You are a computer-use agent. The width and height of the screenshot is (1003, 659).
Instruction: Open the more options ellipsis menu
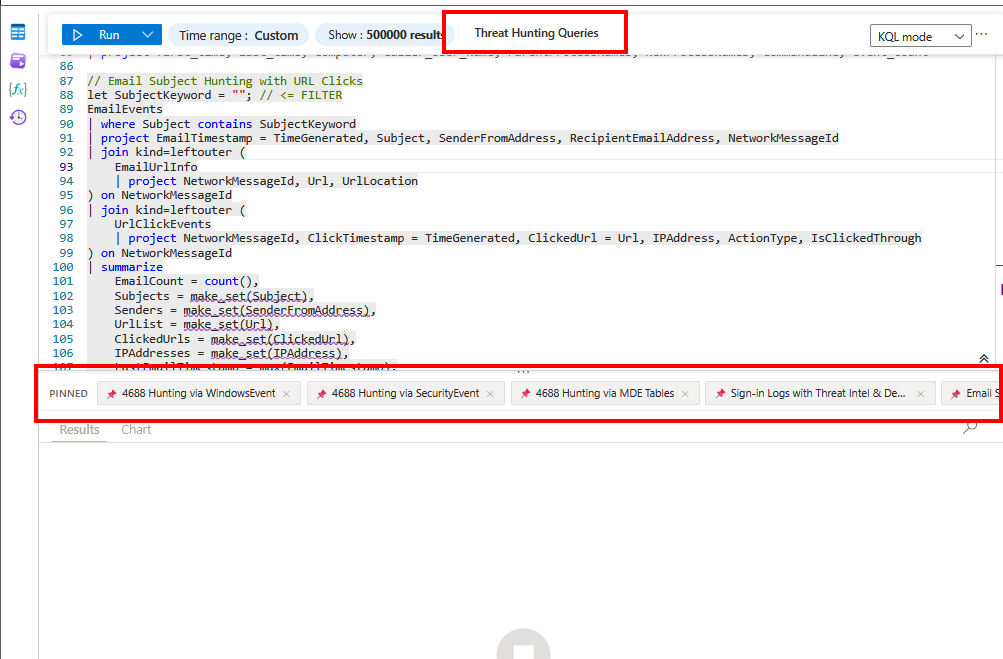pos(982,34)
